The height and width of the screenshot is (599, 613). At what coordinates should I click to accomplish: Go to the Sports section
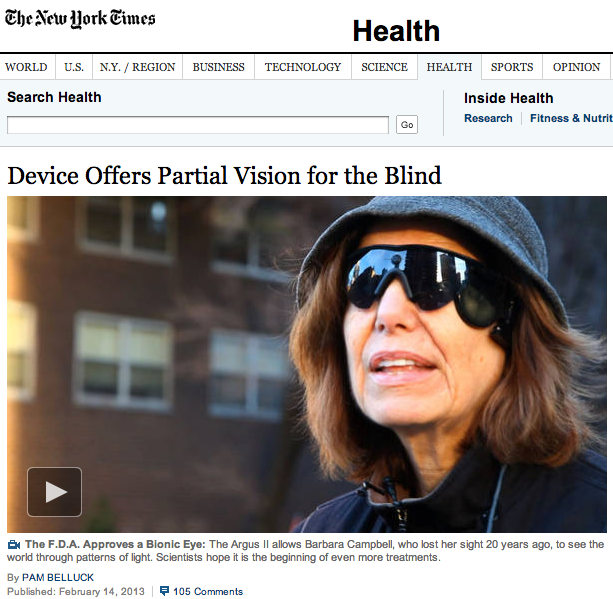512,67
